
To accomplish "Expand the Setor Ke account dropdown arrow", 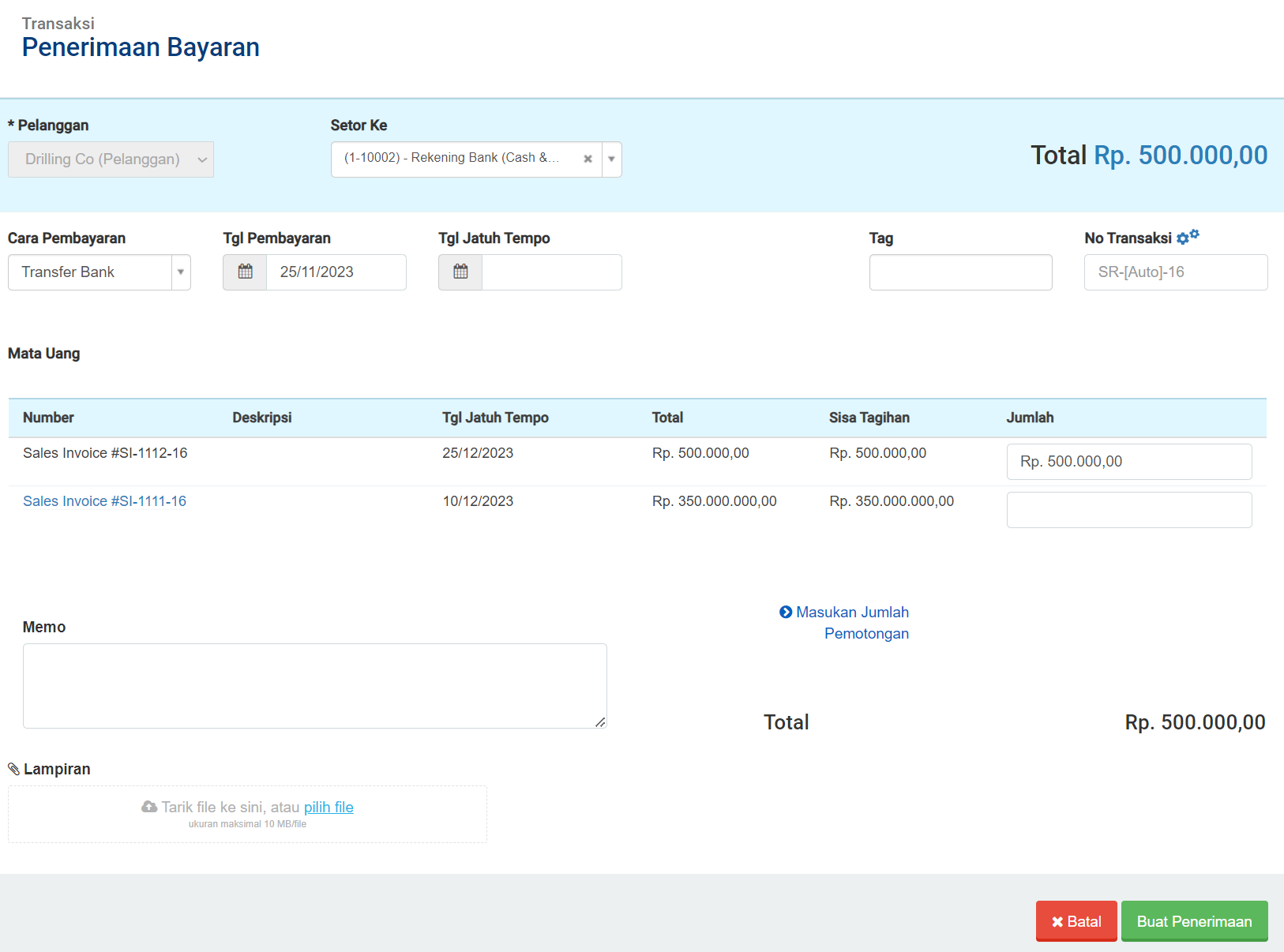I will [x=611, y=159].
